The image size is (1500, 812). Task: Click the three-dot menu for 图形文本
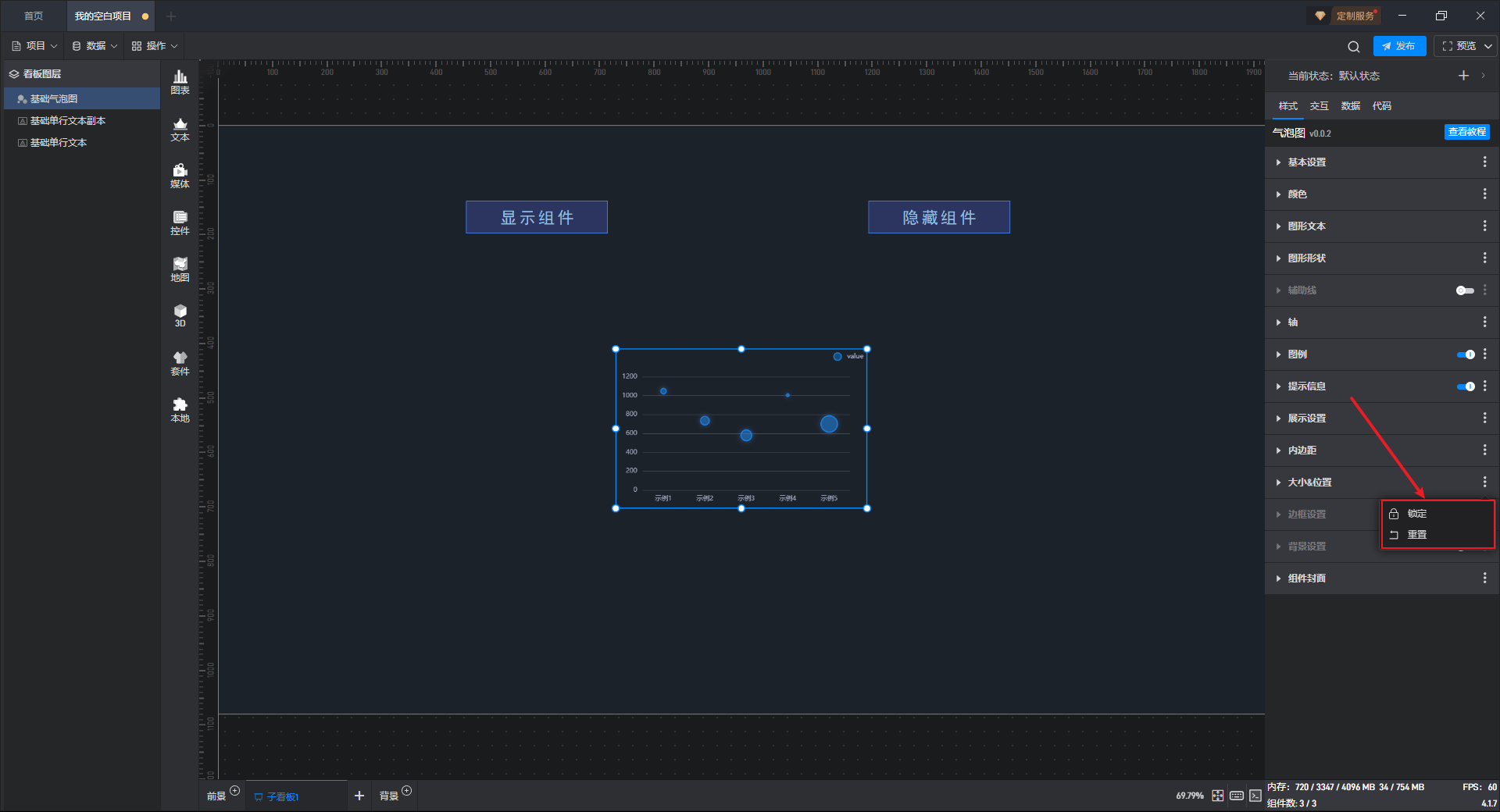[1484, 226]
